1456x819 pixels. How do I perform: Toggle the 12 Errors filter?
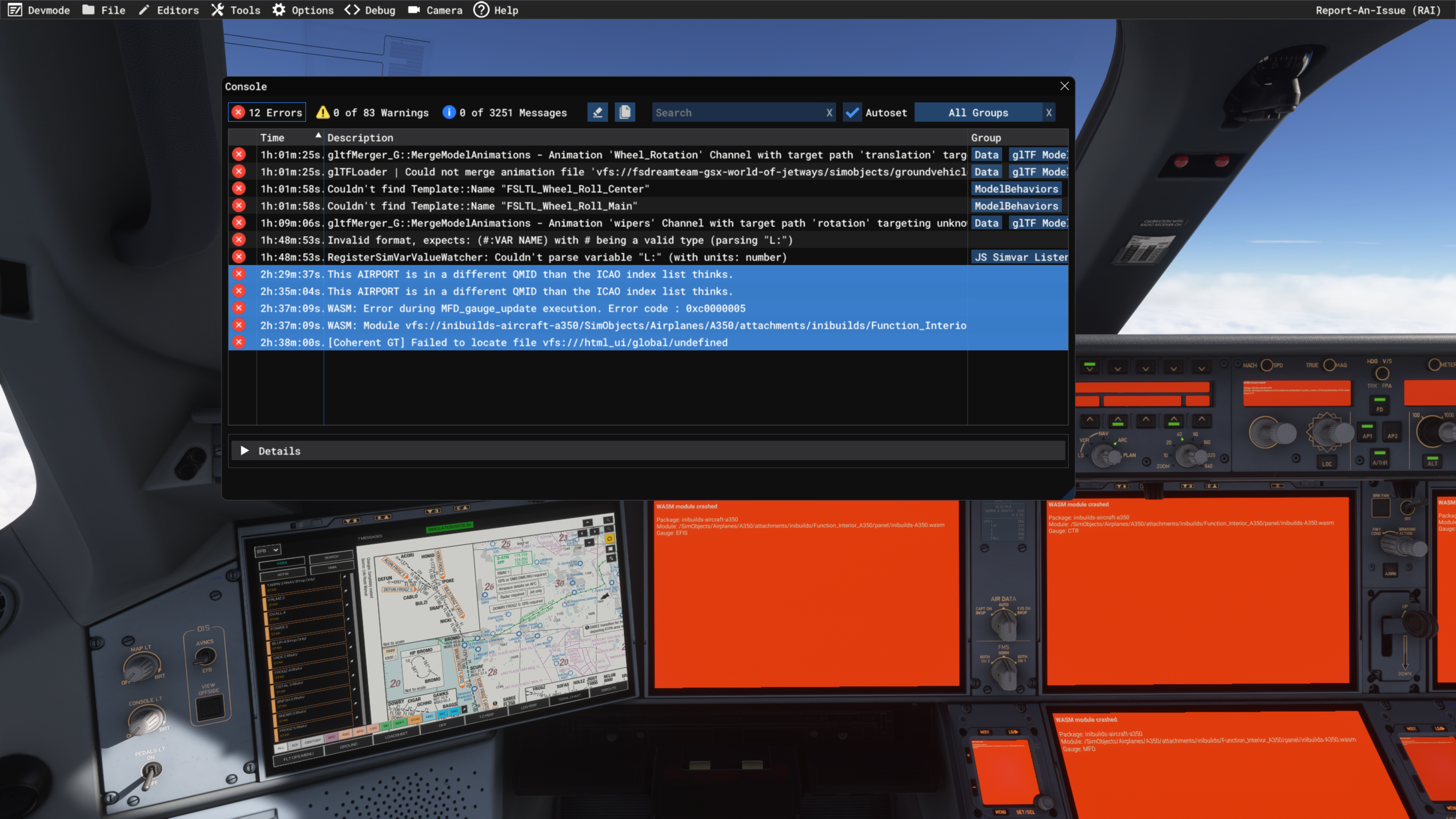coord(267,113)
